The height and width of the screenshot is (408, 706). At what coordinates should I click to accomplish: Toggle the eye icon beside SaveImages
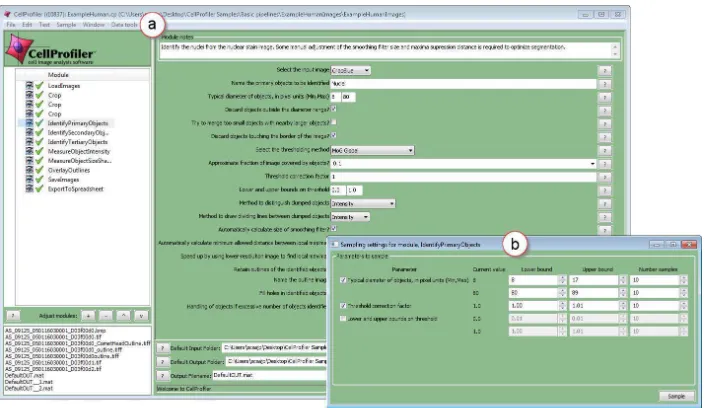pyautogui.click(x=29, y=179)
